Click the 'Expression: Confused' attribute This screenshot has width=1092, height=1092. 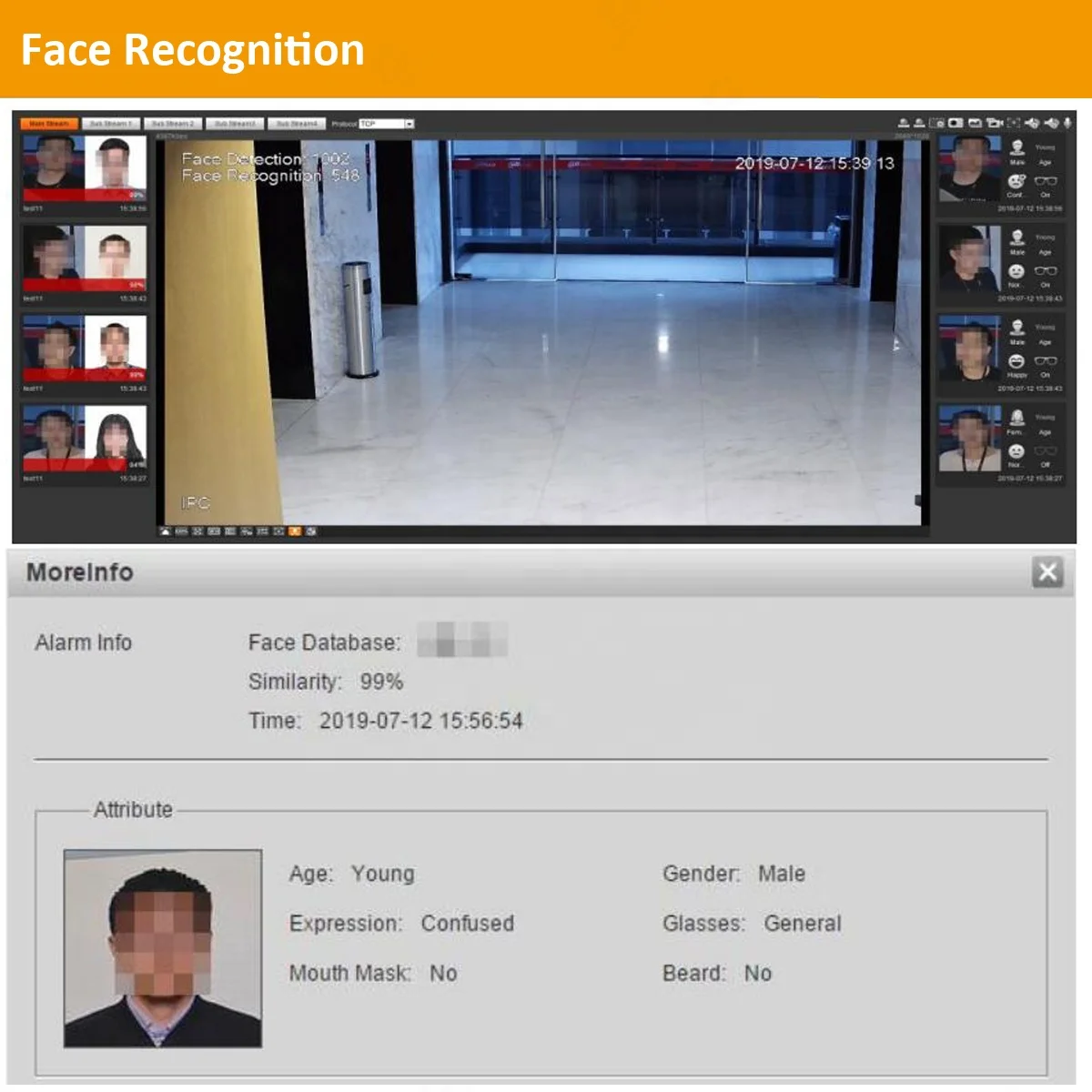401,924
